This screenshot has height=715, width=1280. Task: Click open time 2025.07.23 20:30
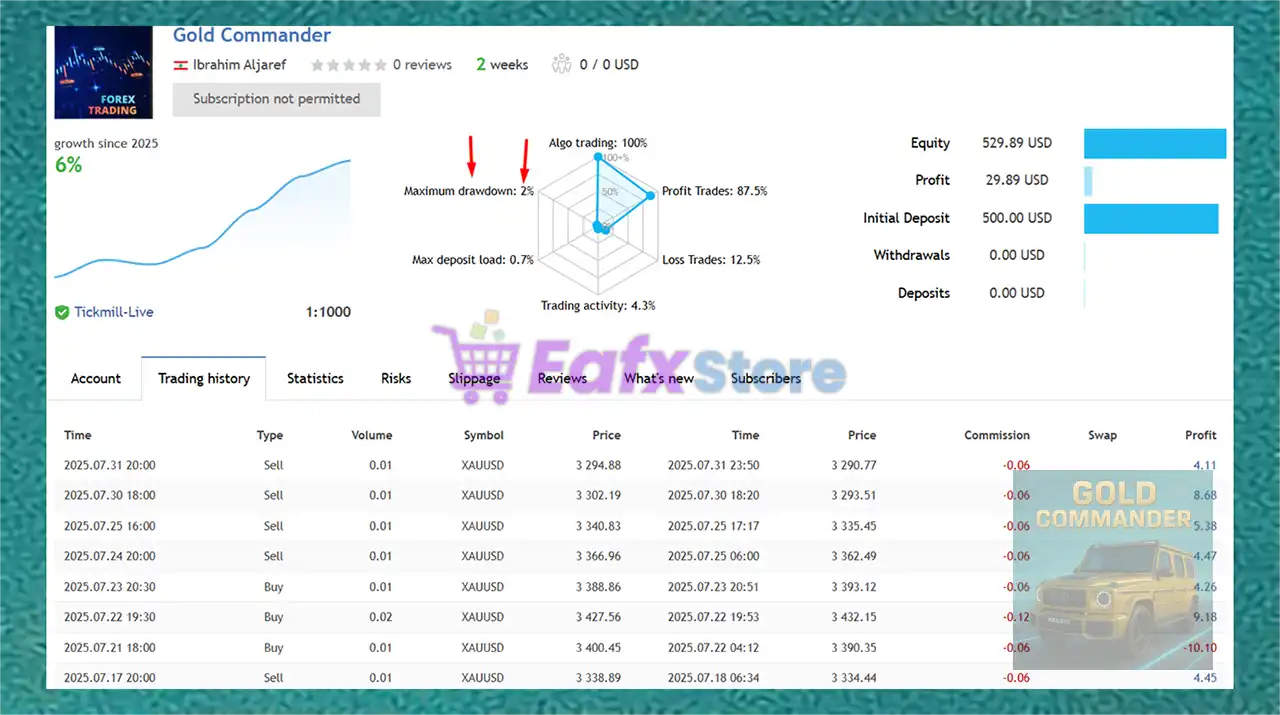coord(110,587)
